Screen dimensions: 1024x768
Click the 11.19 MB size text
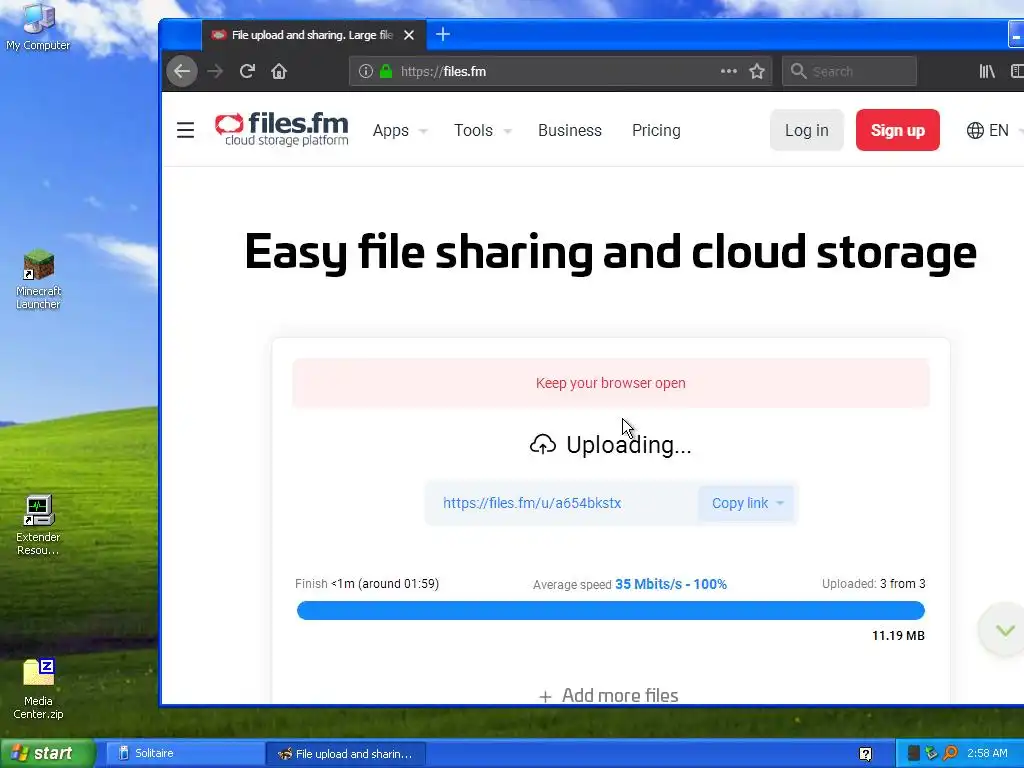tap(898, 636)
